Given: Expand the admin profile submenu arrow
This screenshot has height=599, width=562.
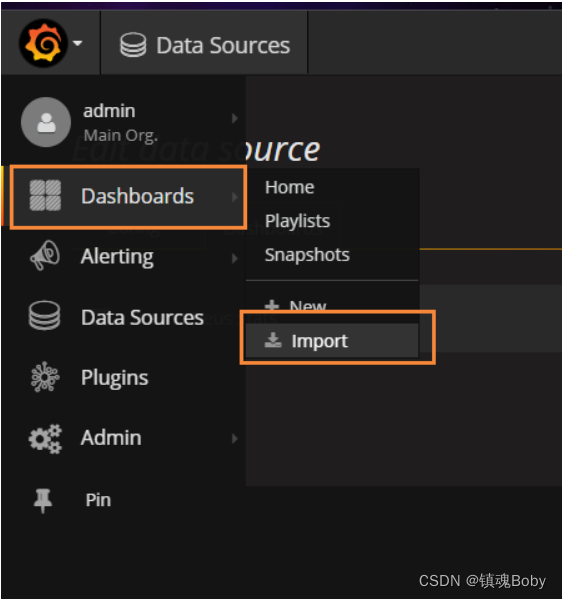Looking at the screenshot, I should point(235,118).
